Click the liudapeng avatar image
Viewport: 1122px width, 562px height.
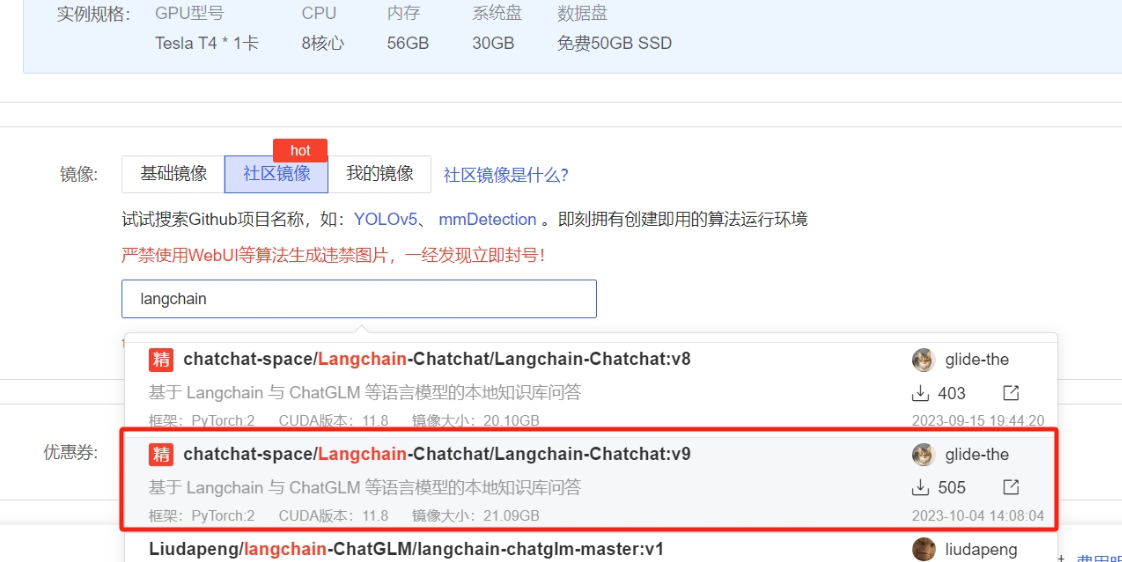[x=924, y=549]
